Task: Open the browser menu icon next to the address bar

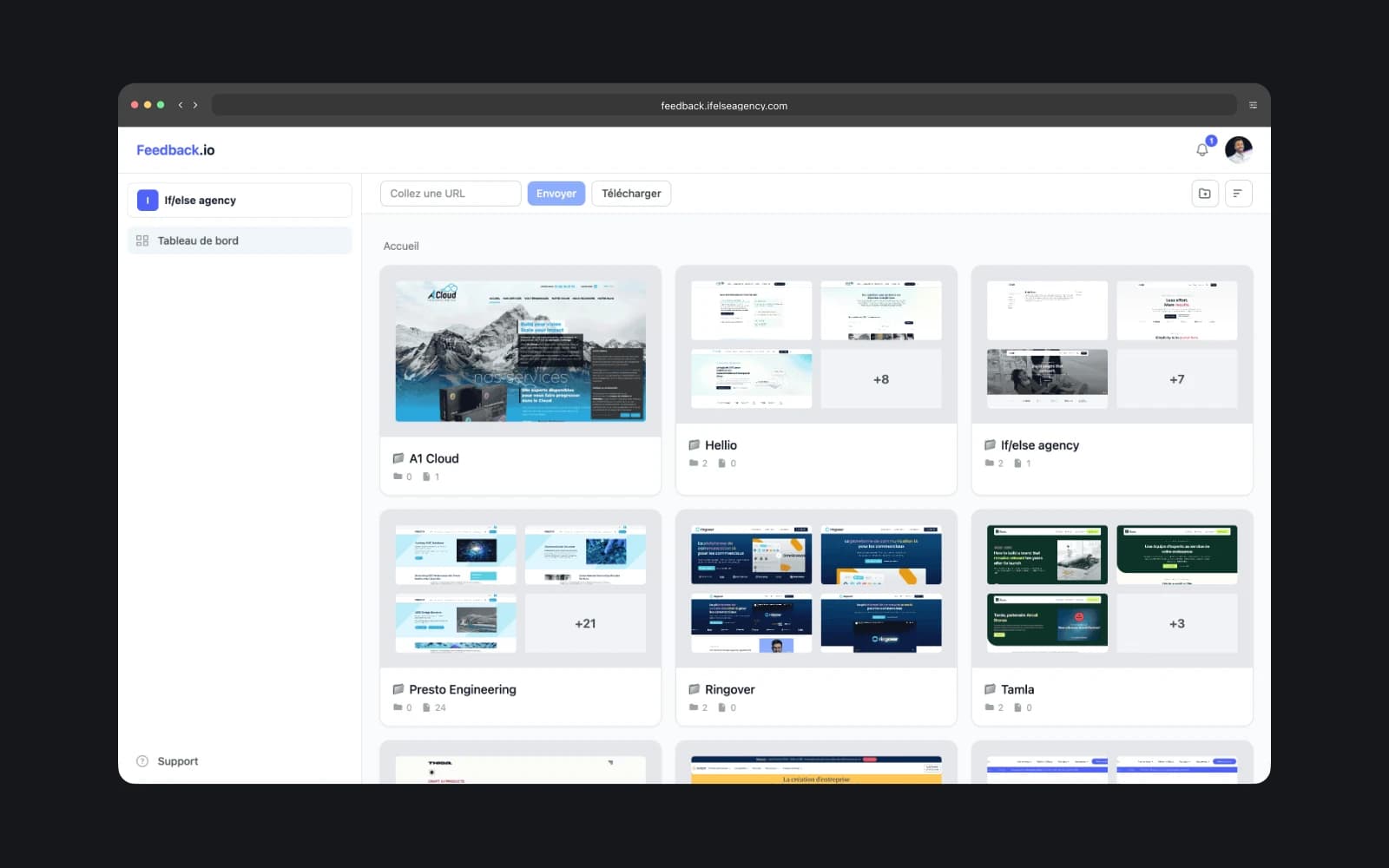Action: click(x=1253, y=105)
